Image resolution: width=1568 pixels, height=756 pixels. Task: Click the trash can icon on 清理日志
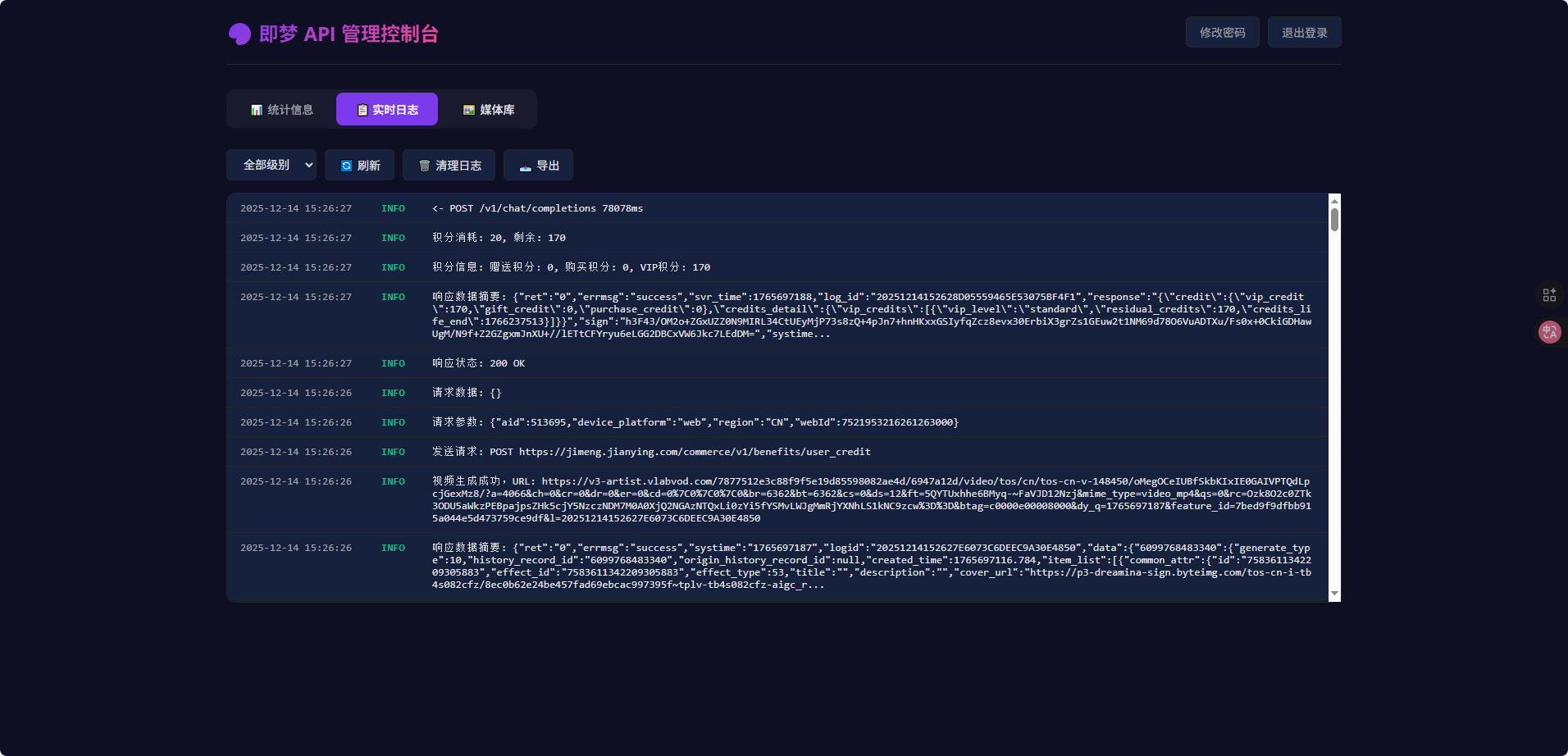[x=425, y=166]
